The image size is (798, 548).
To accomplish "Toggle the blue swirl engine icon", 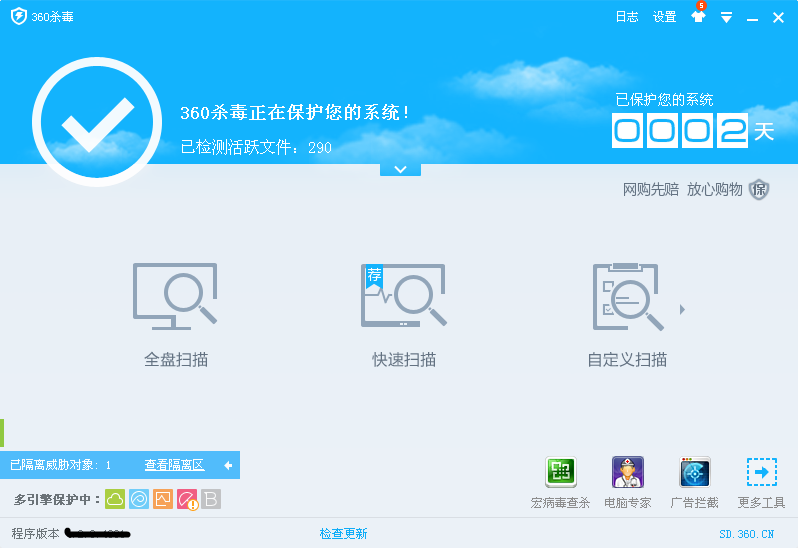I will [x=139, y=499].
